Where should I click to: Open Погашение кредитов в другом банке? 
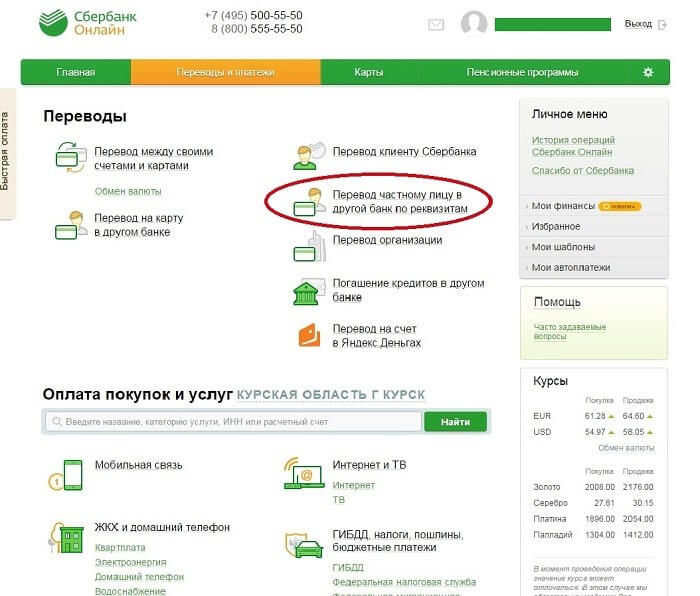pos(408,290)
